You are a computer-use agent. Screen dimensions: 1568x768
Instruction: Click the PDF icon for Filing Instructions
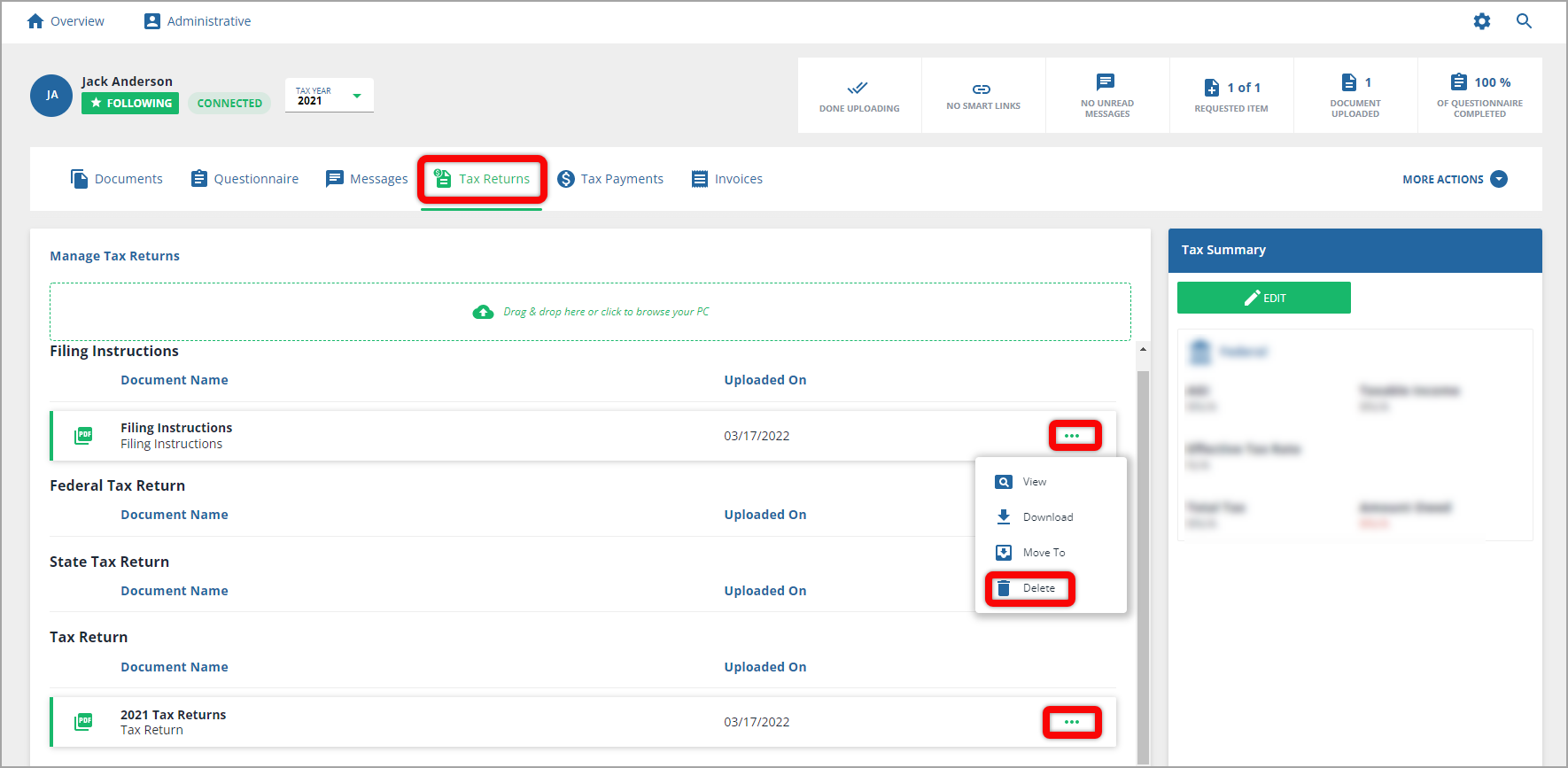point(83,435)
